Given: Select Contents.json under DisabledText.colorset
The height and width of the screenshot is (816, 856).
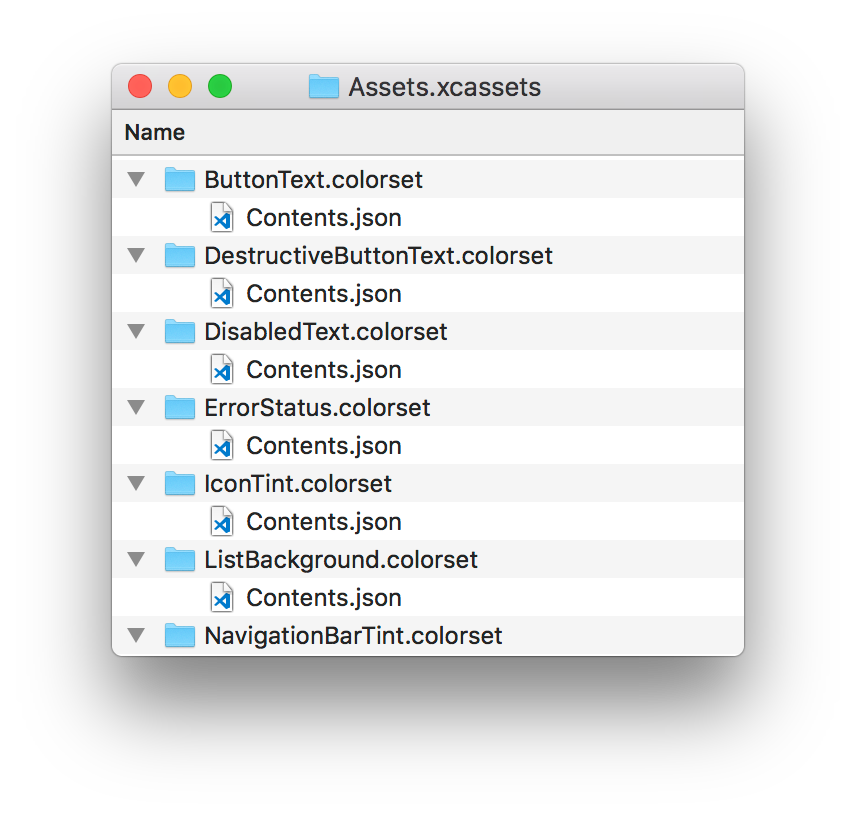Looking at the screenshot, I should click(323, 370).
